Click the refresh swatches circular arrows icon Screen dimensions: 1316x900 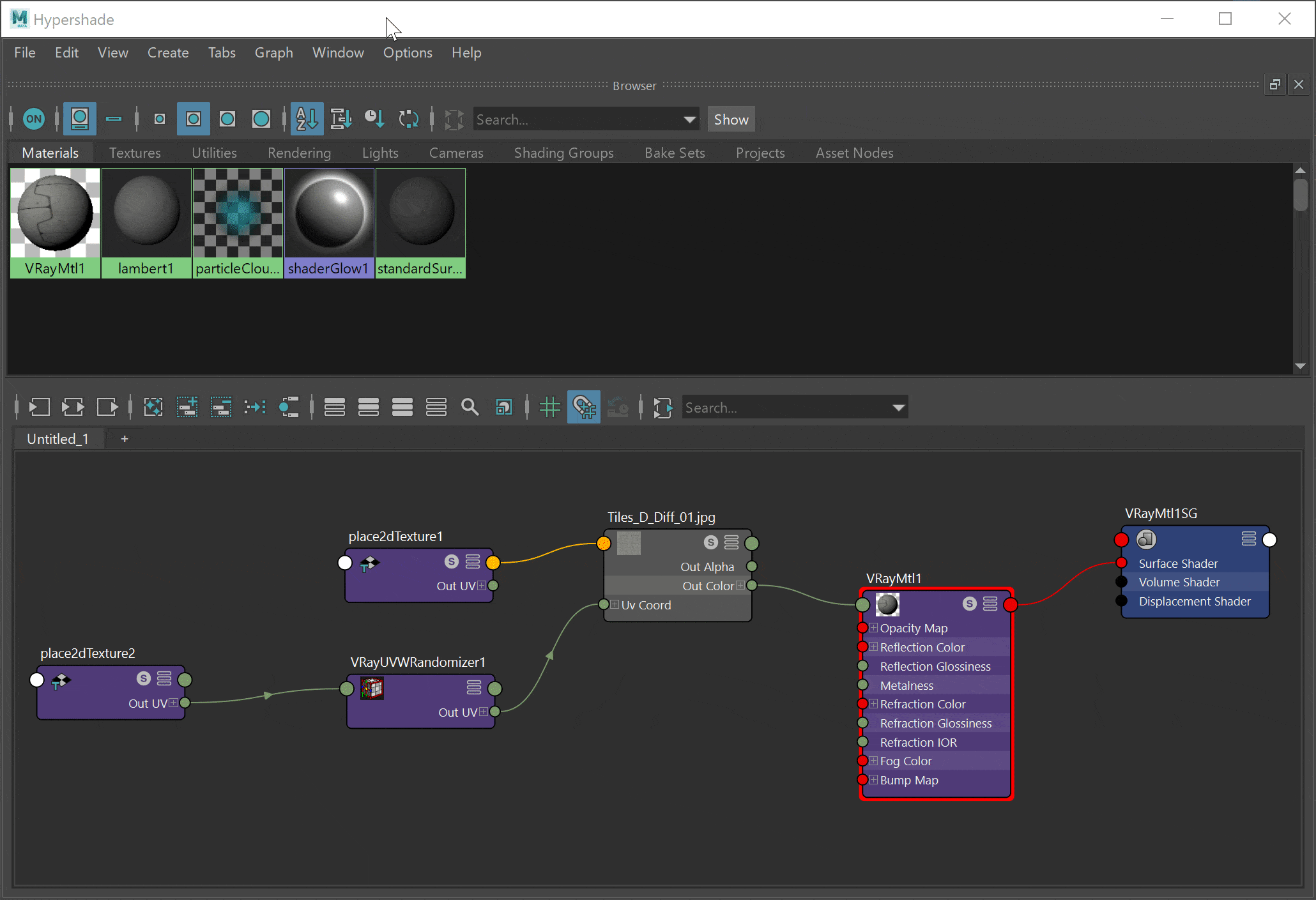[x=408, y=119]
